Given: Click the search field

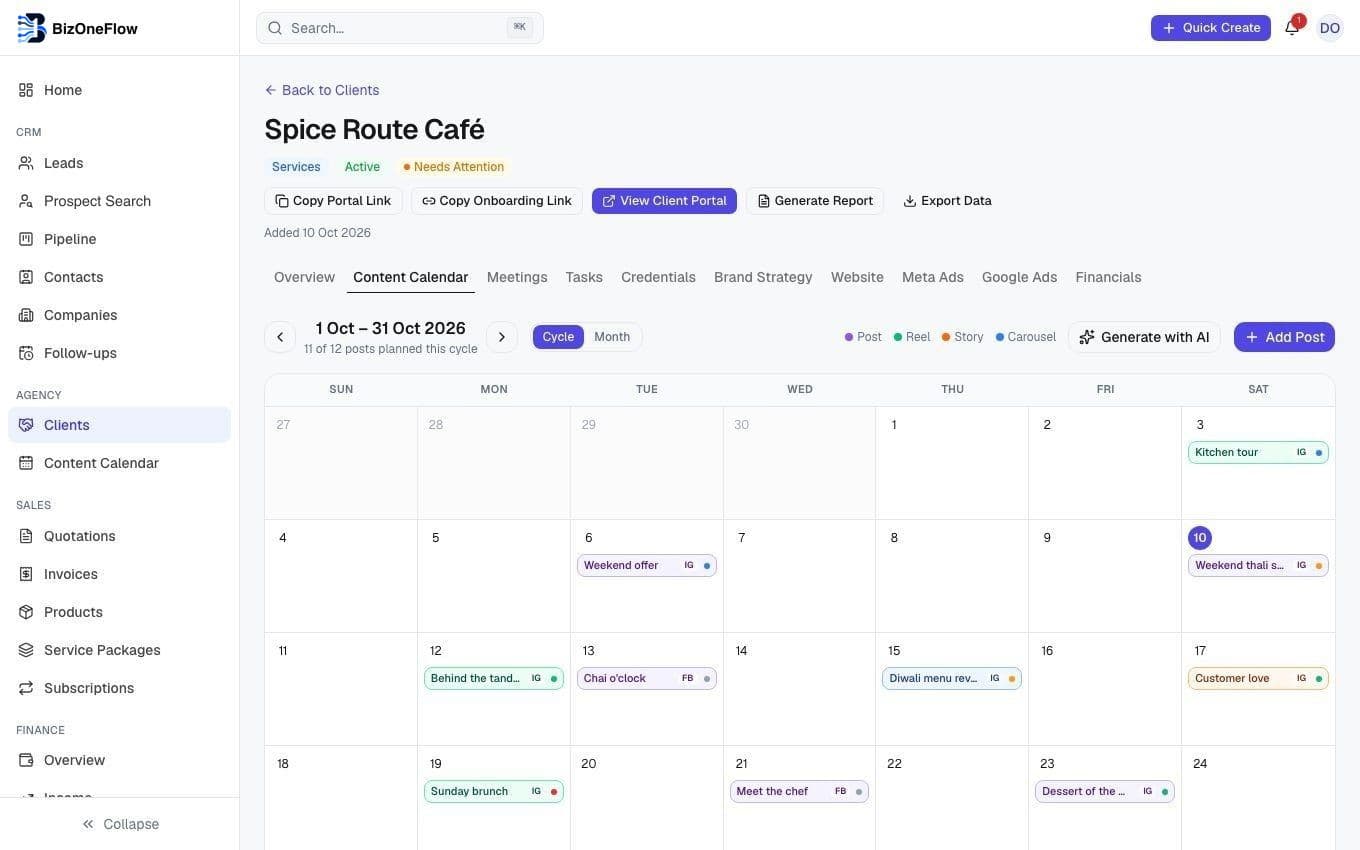Looking at the screenshot, I should tap(400, 28).
